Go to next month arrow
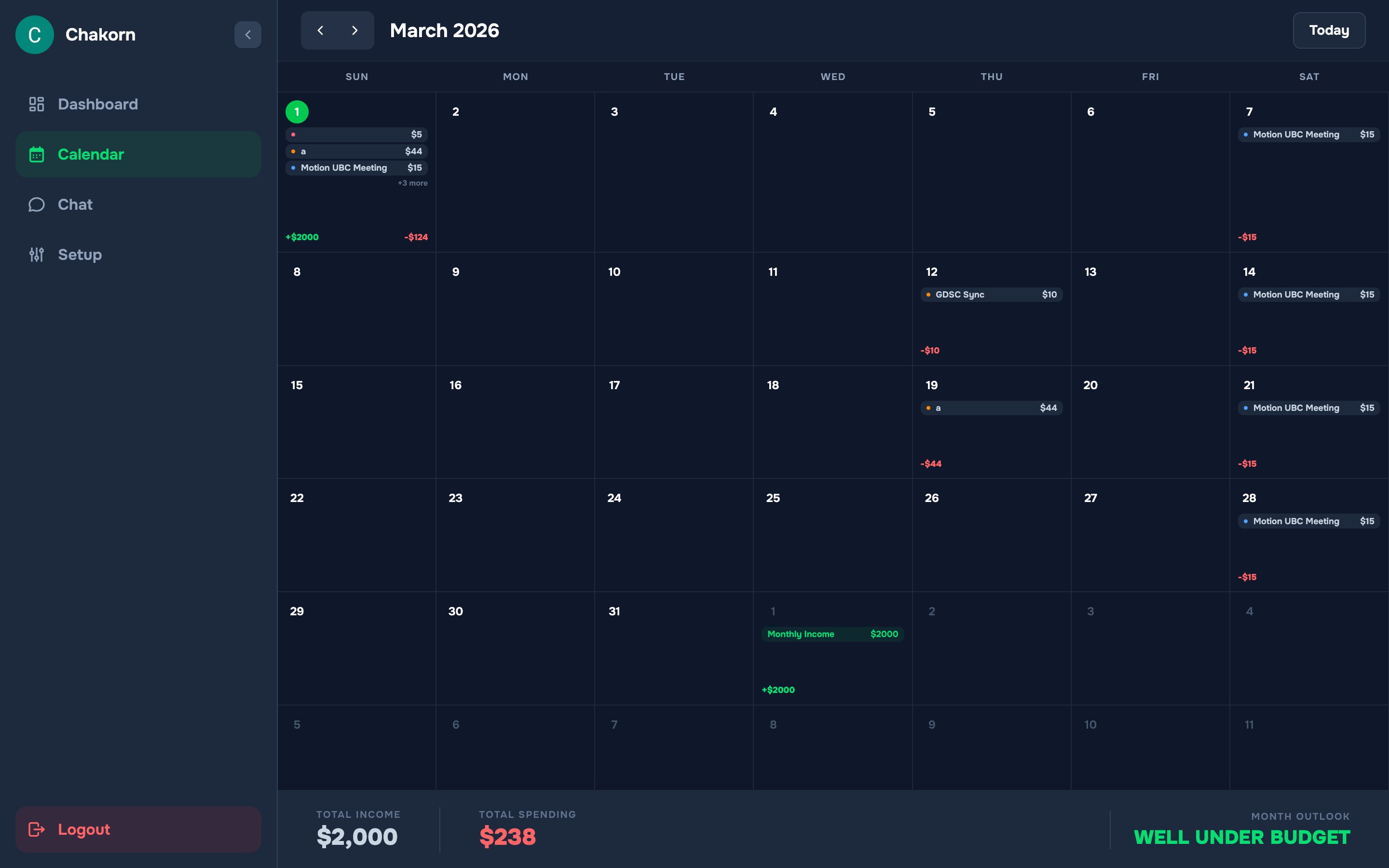Viewport: 1389px width, 868px height. pyautogui.click(x=354, y=30)
